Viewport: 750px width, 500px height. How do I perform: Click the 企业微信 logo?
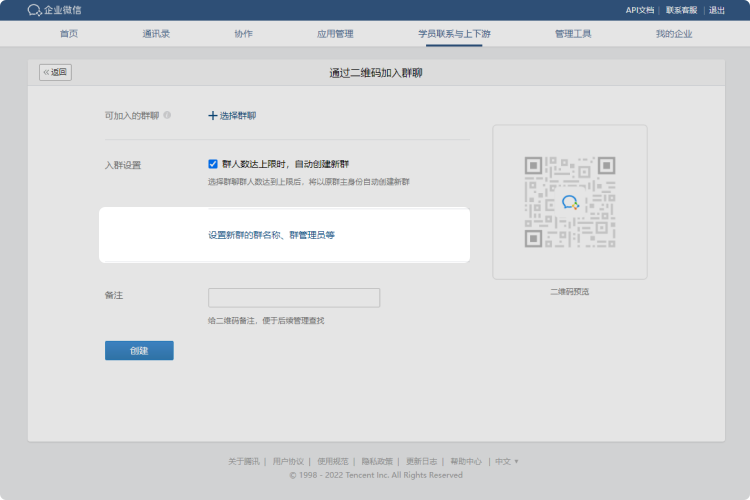coord(55,10)
